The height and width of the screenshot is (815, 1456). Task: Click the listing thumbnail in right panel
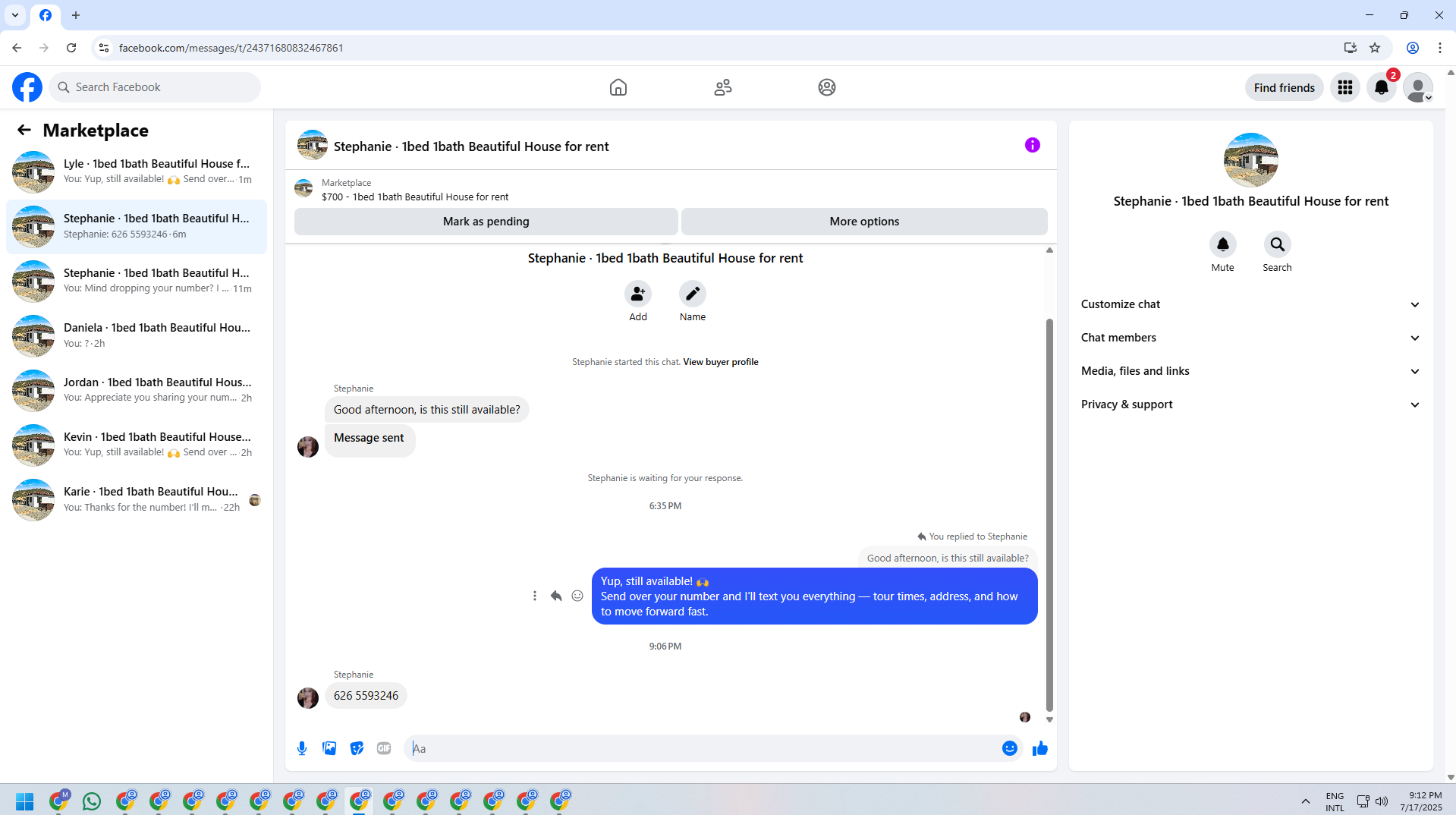(x=1251, y=160)
